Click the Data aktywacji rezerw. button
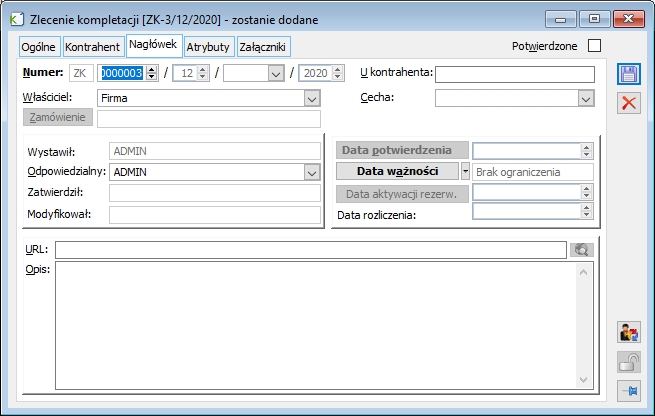The width and height of the screenshot is (655, 416). tap(402, 194)
